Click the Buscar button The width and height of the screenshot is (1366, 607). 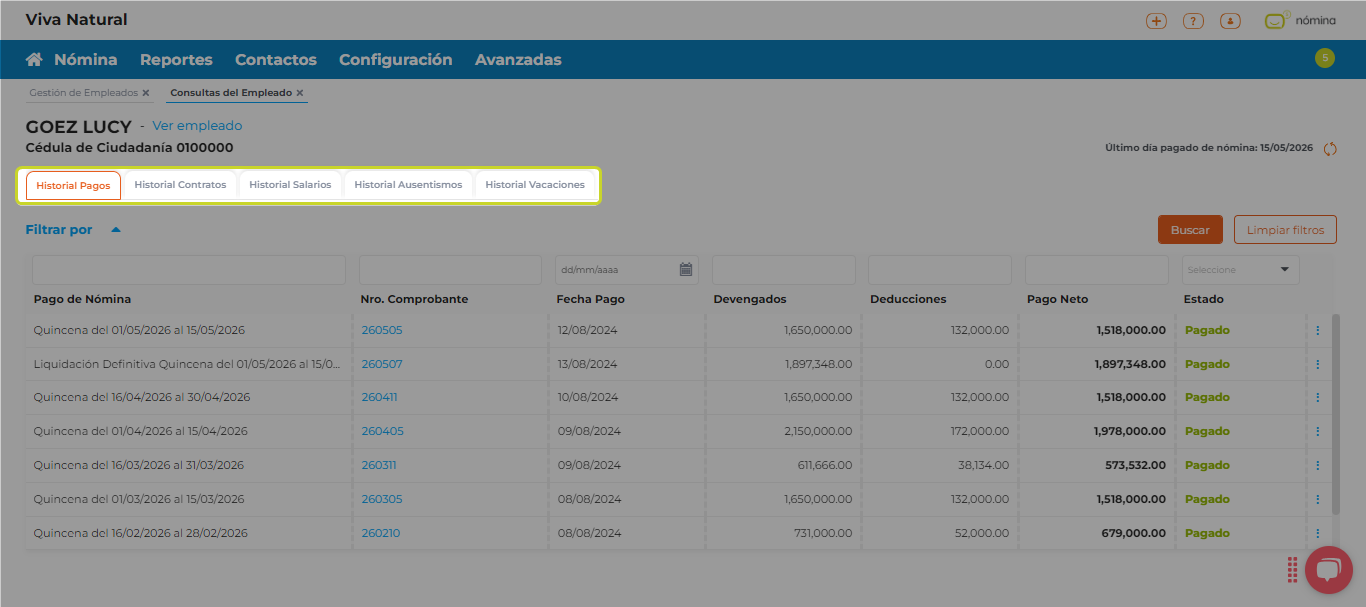(1190, 230)
